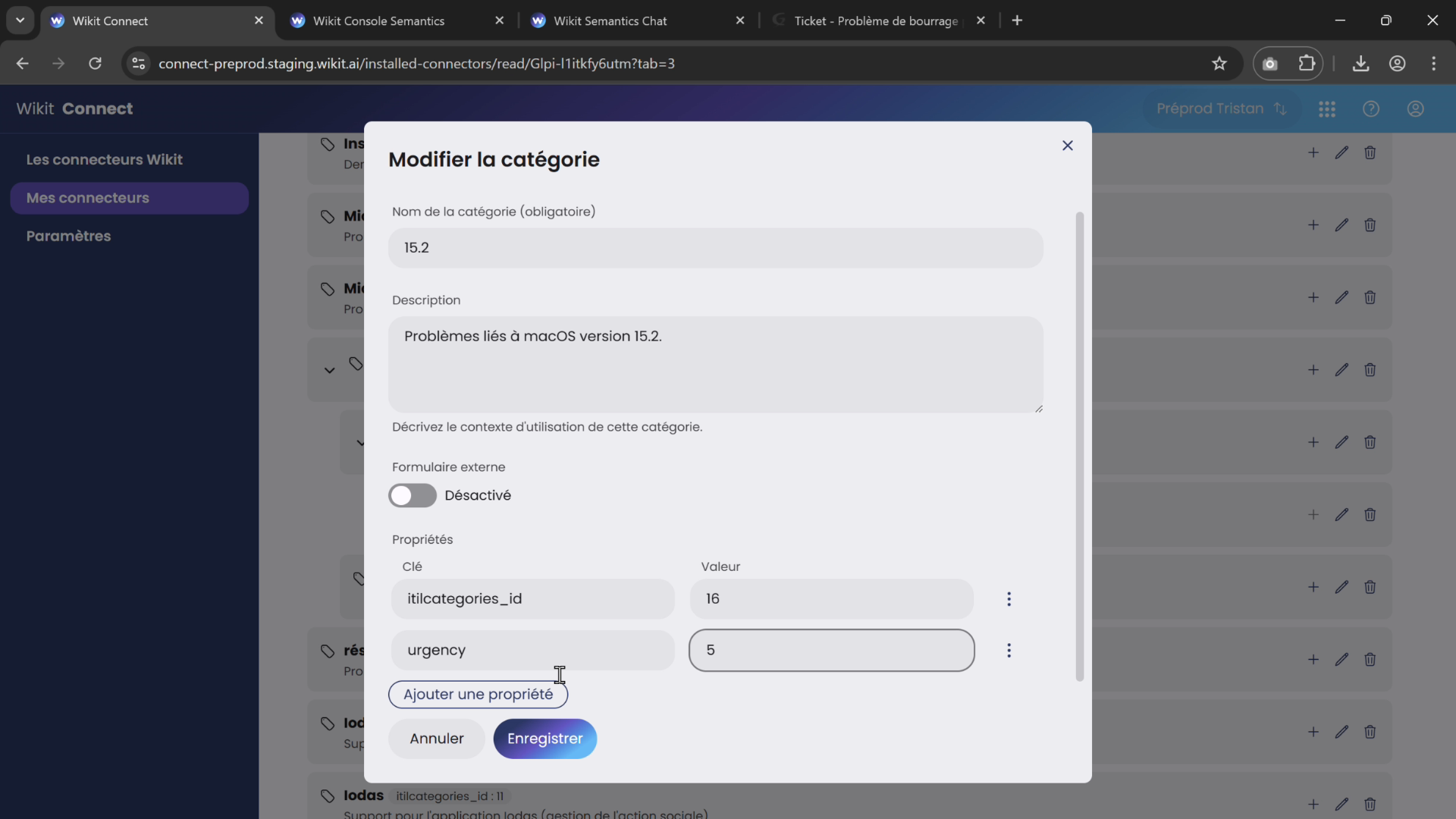Enable the Formulaire externe toggle
Screen dimensions: 1456x819
(412, 495)
